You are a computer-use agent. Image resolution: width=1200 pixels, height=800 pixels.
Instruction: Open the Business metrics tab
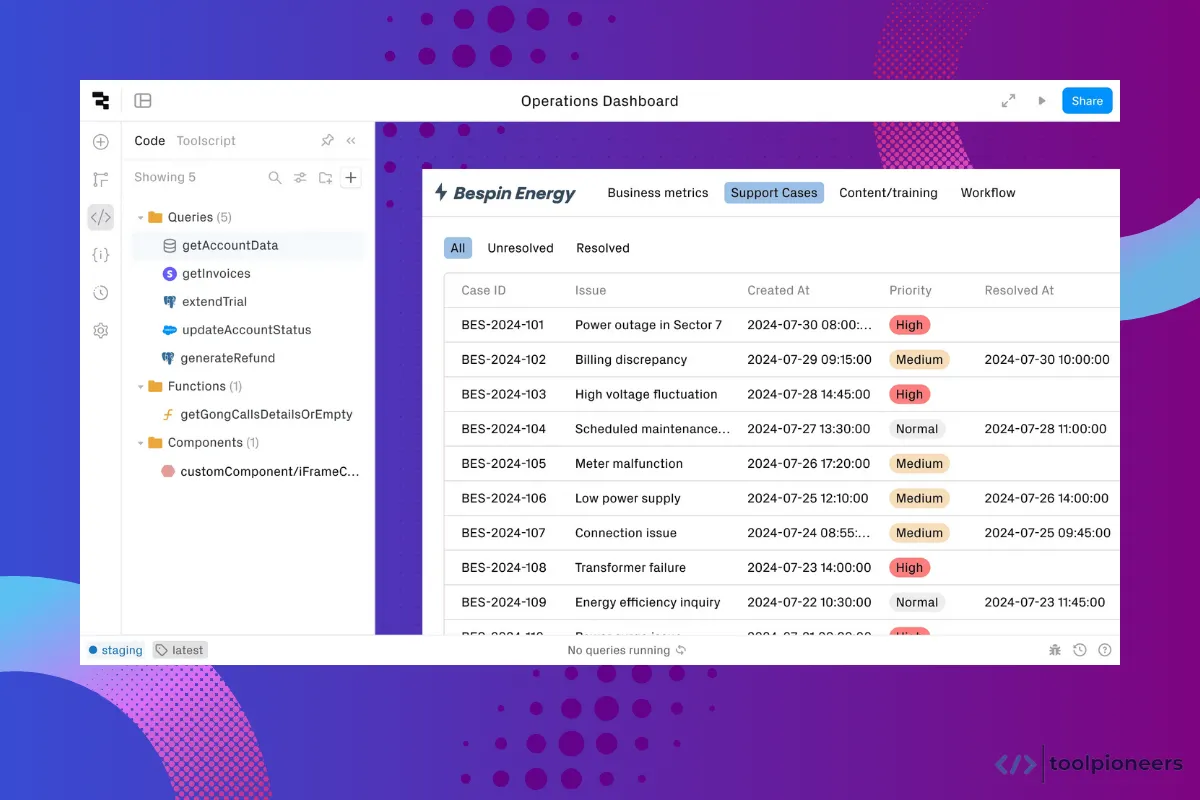[x=658, y=193]
